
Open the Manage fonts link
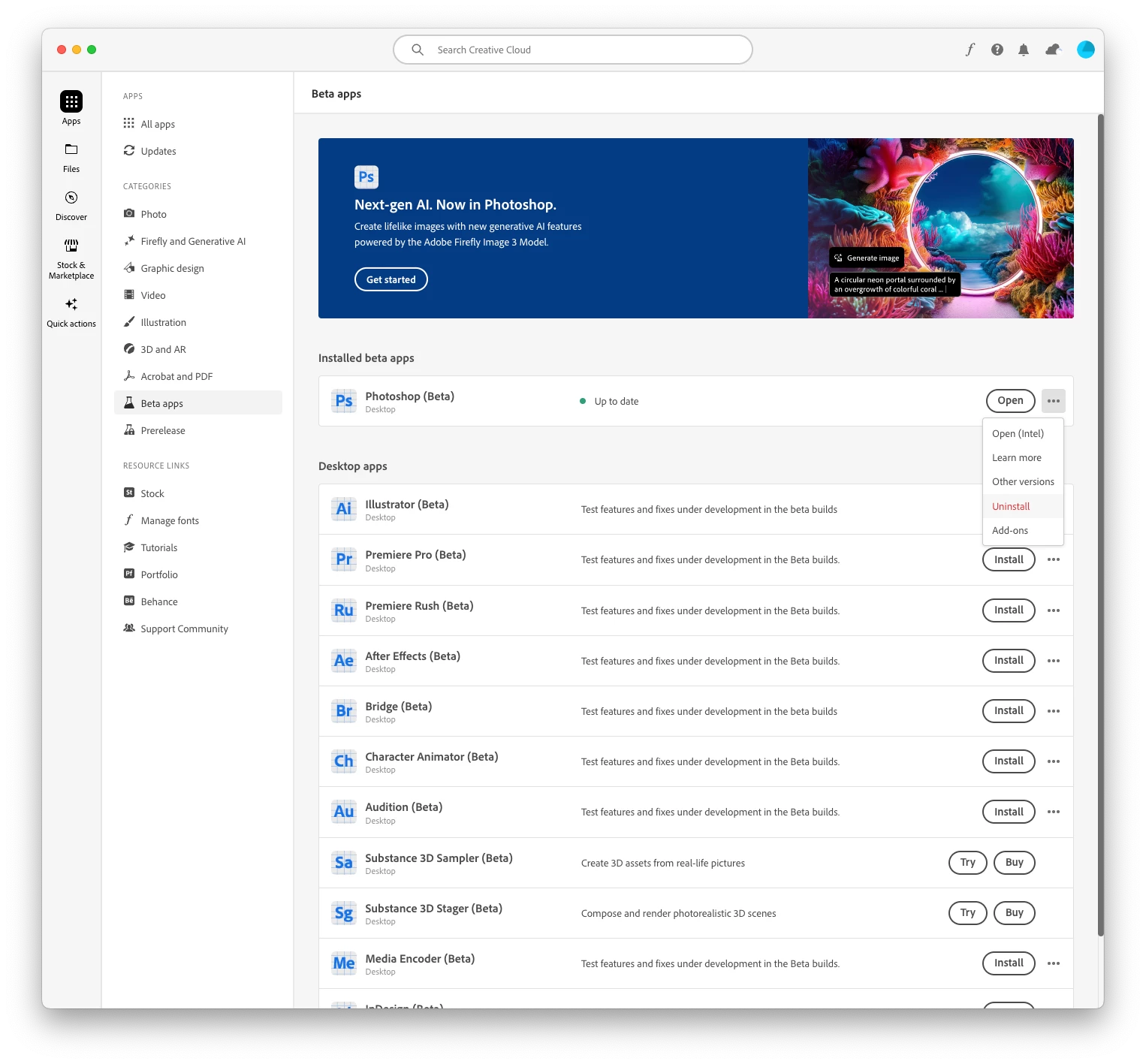tap(198, 520)
